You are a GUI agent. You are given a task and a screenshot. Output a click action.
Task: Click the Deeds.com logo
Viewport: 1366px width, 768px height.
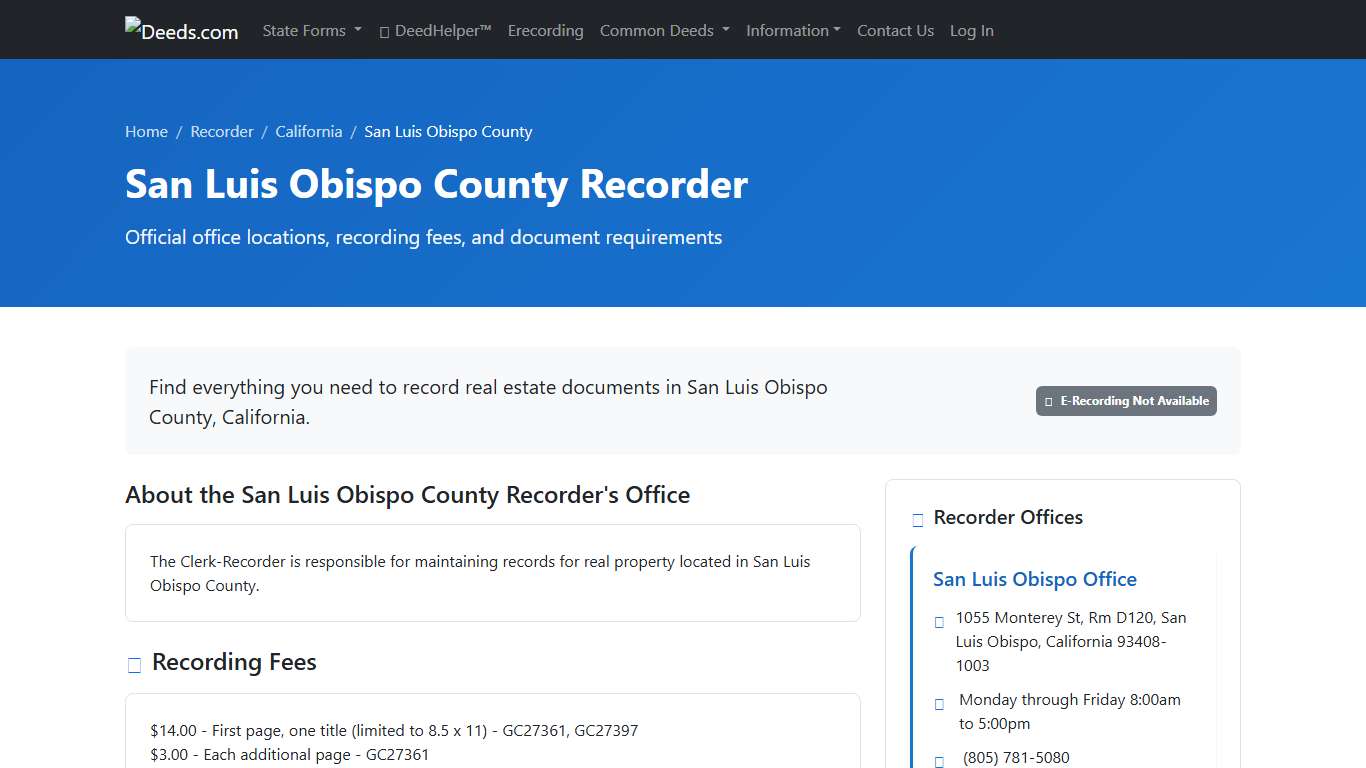point(181,29)
